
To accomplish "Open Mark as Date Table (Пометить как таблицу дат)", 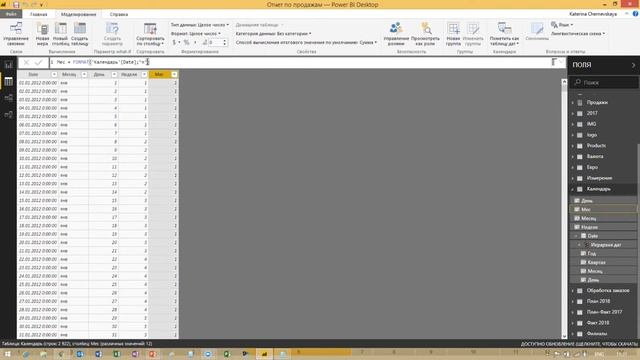I will 504,34.
